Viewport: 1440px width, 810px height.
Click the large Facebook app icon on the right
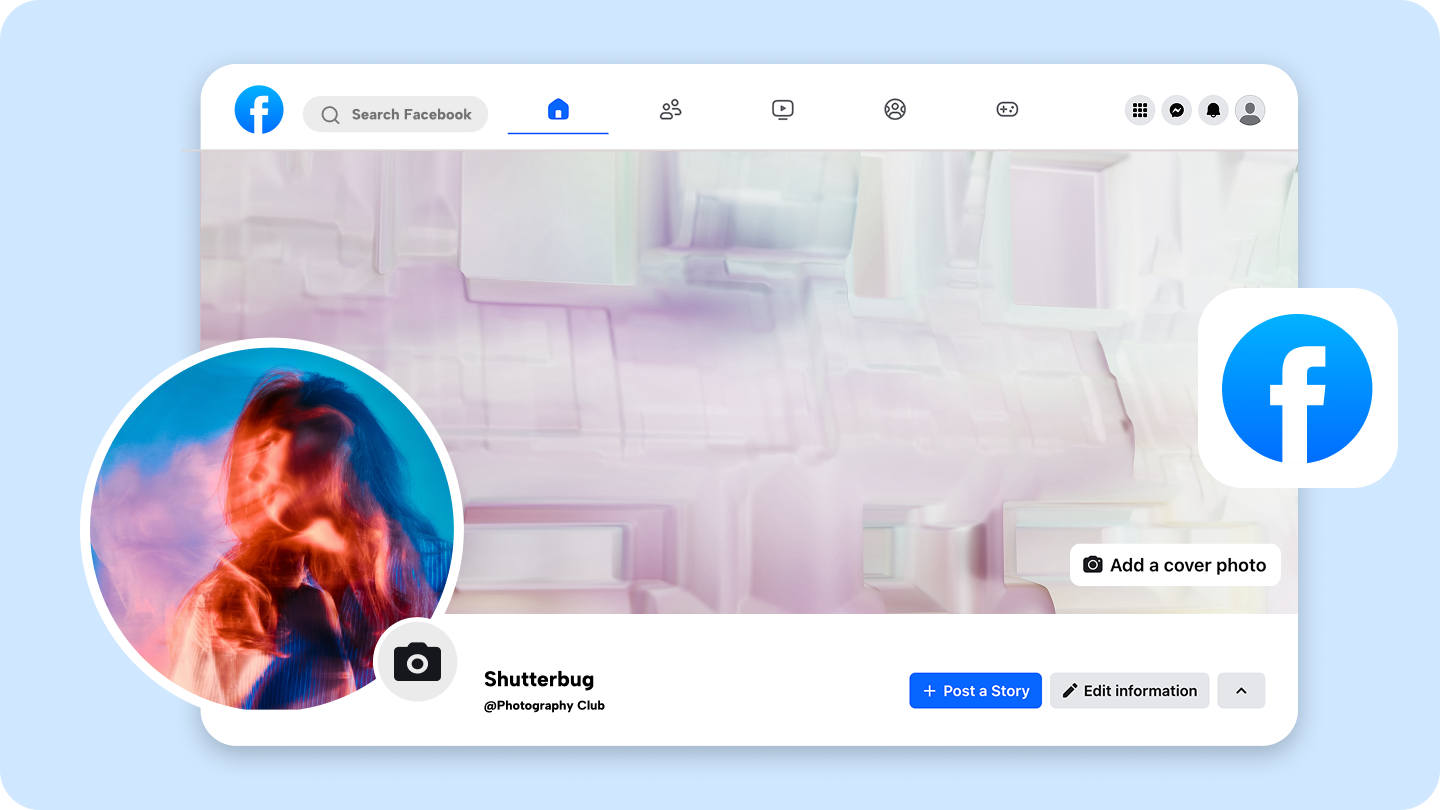(1297, 389)
